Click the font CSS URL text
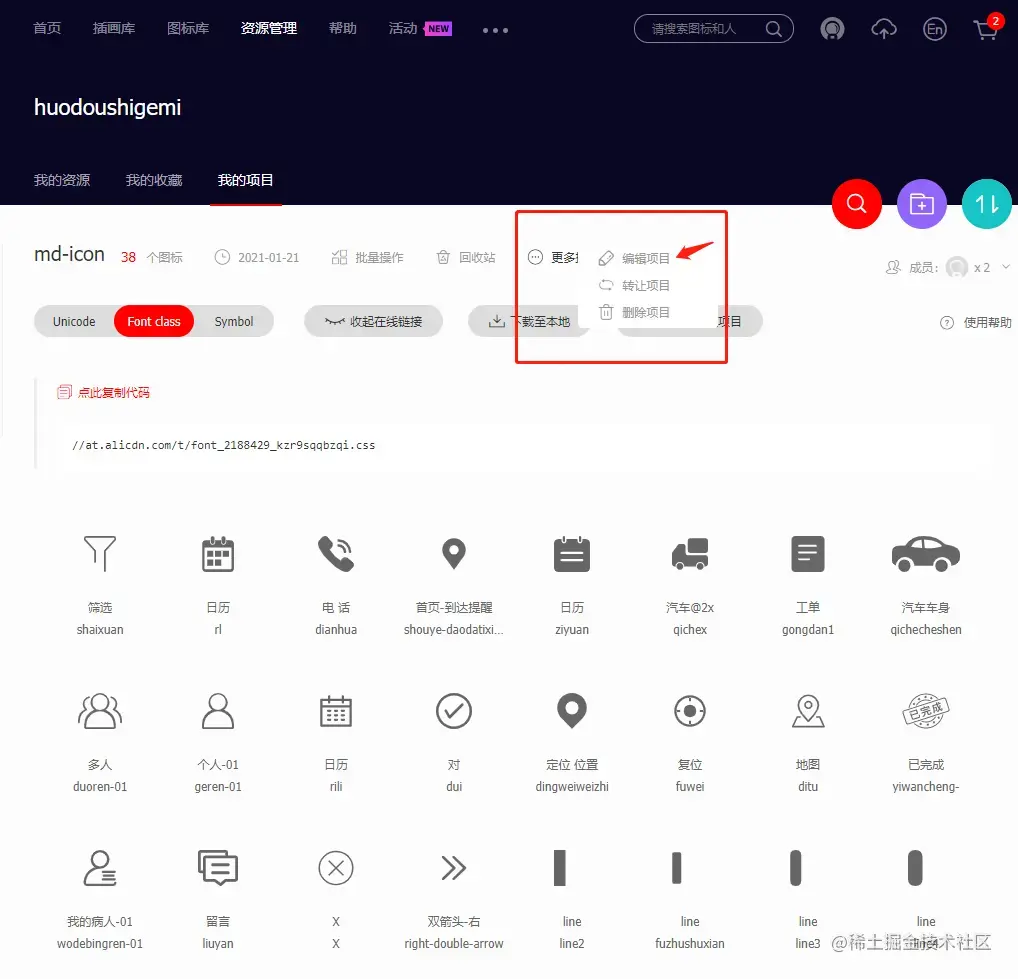 click(223, 445)
